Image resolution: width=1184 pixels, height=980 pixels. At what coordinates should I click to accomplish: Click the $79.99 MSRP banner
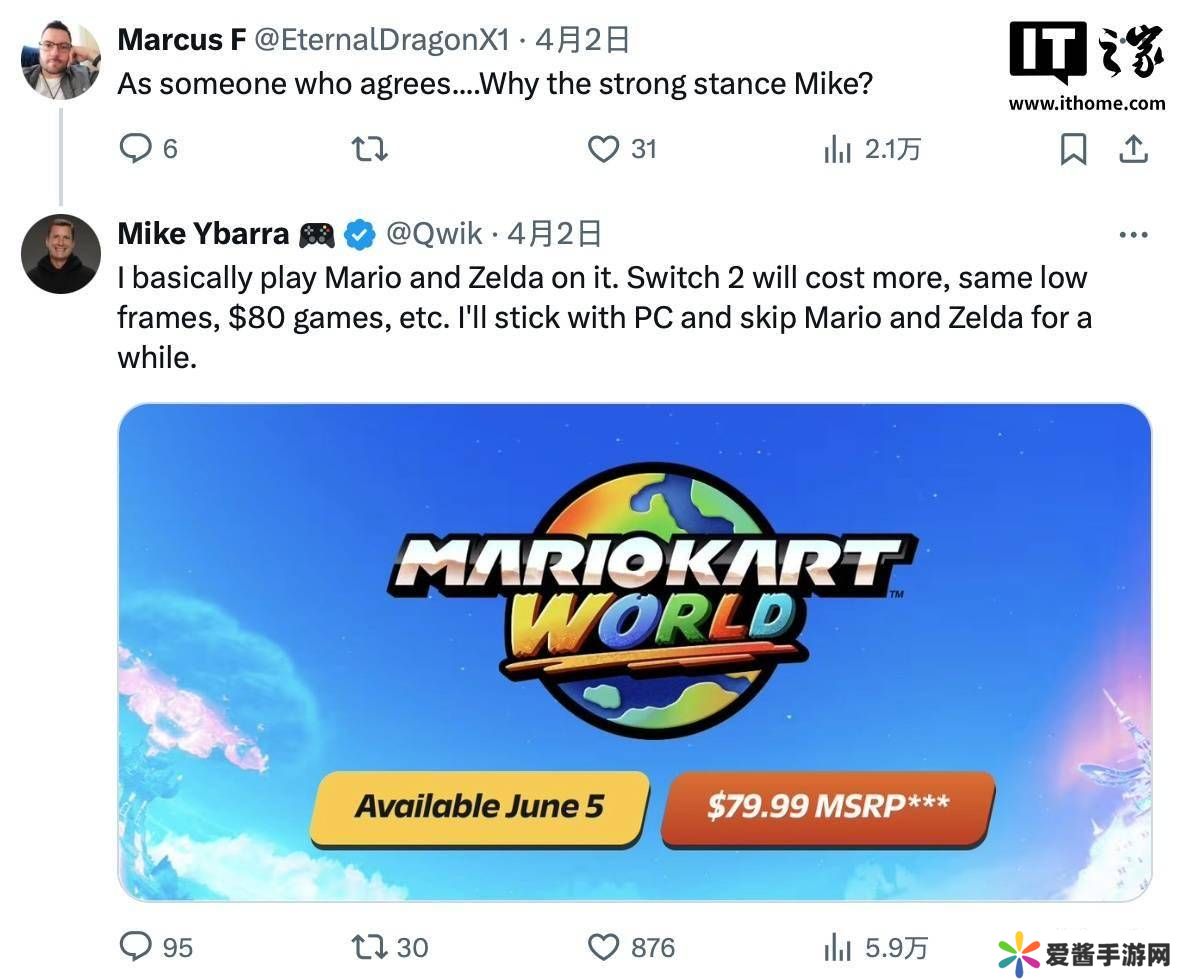coord(828,807)
